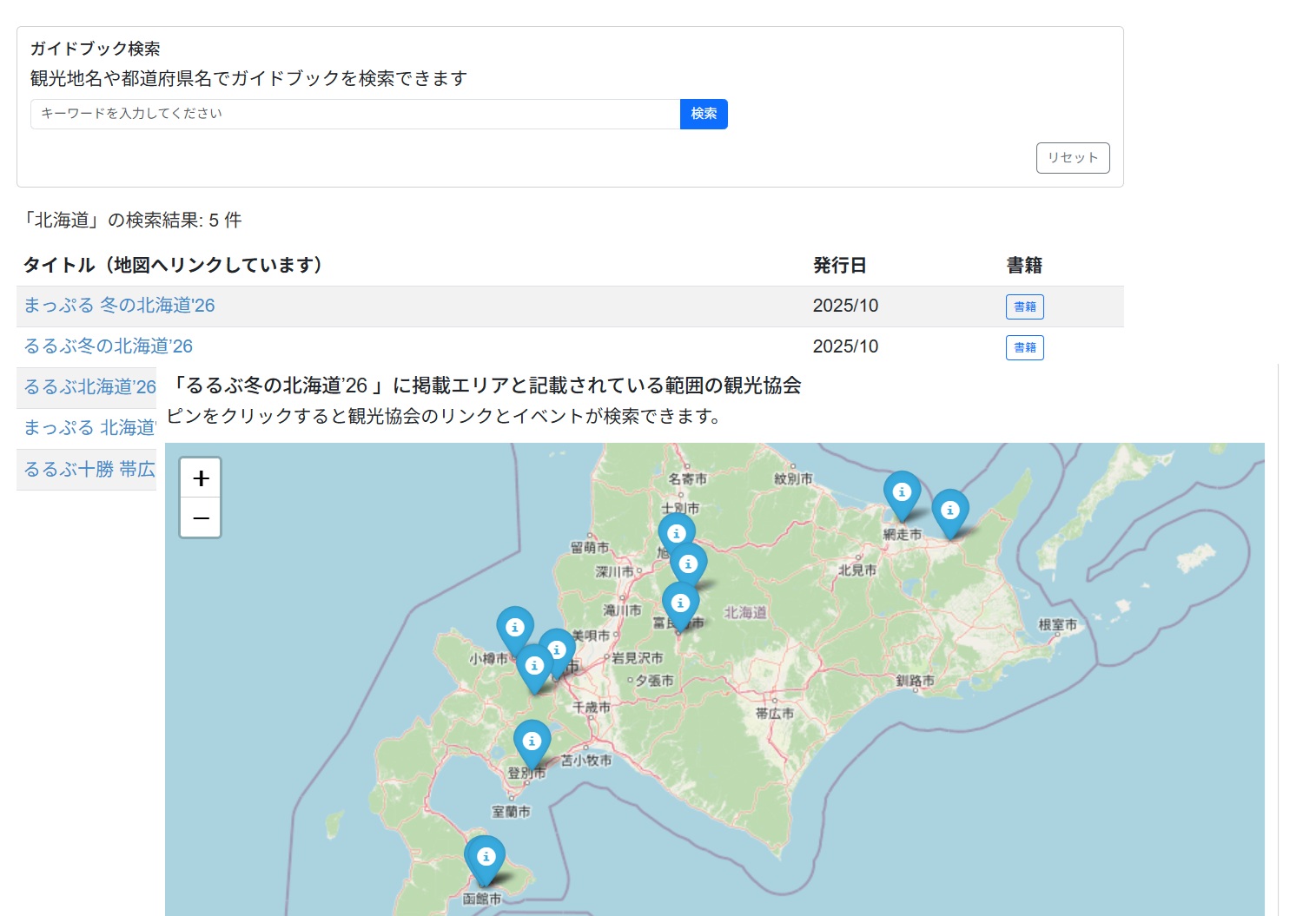The image size is (1316, 916).
Task: Open the るるぶ十勝 帯広 guidebook link
Action: point(89,470)
